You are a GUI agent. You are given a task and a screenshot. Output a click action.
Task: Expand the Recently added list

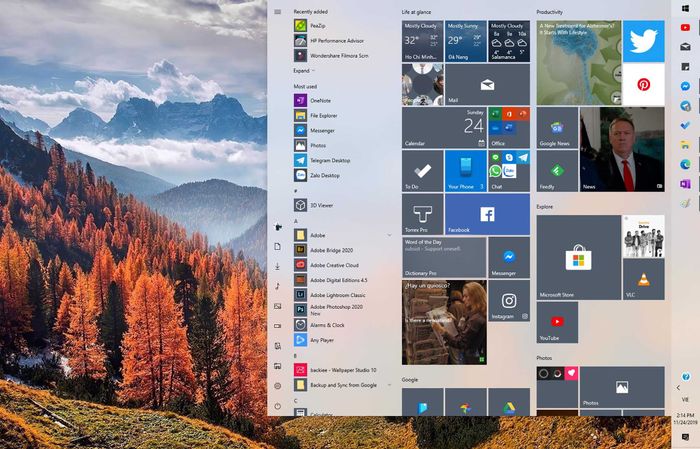tap(304, 71)
